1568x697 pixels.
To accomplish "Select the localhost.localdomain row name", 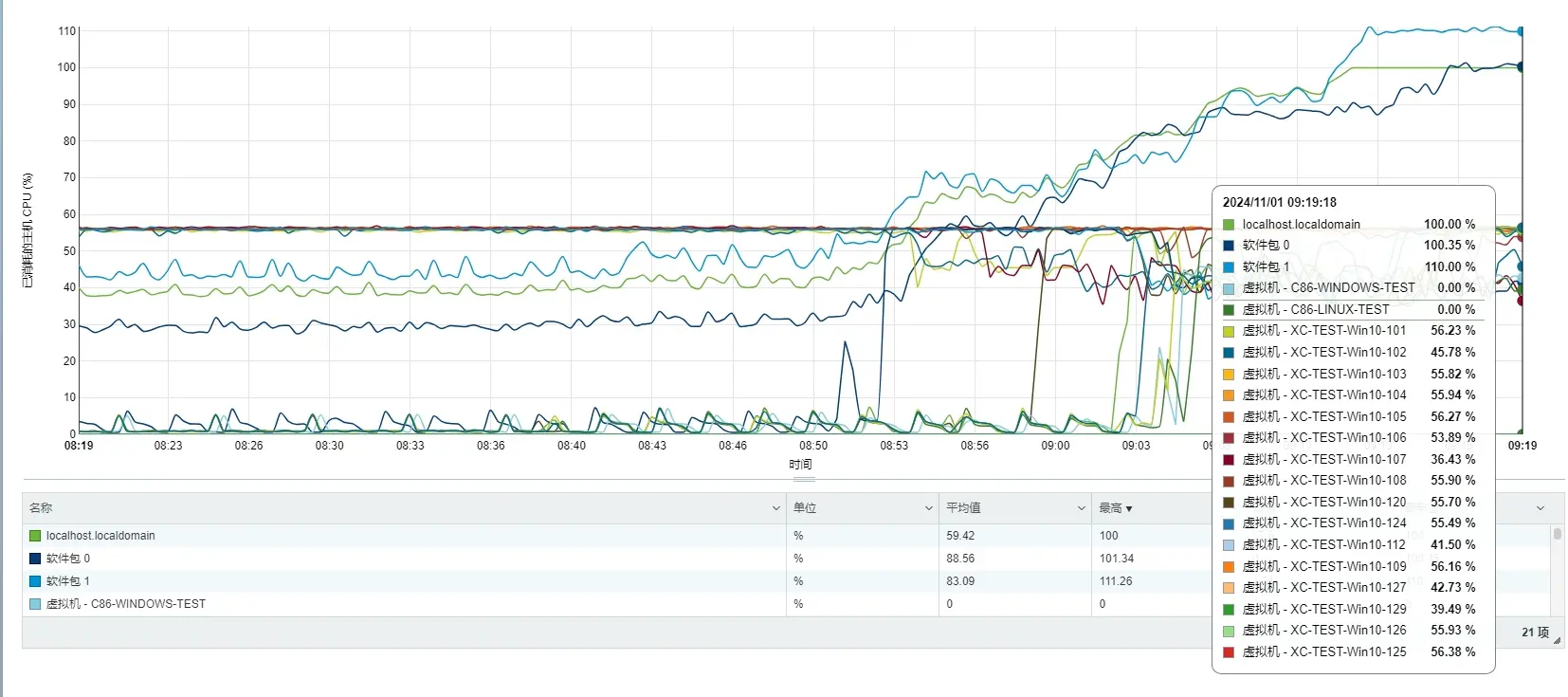I will click(100, 536).
